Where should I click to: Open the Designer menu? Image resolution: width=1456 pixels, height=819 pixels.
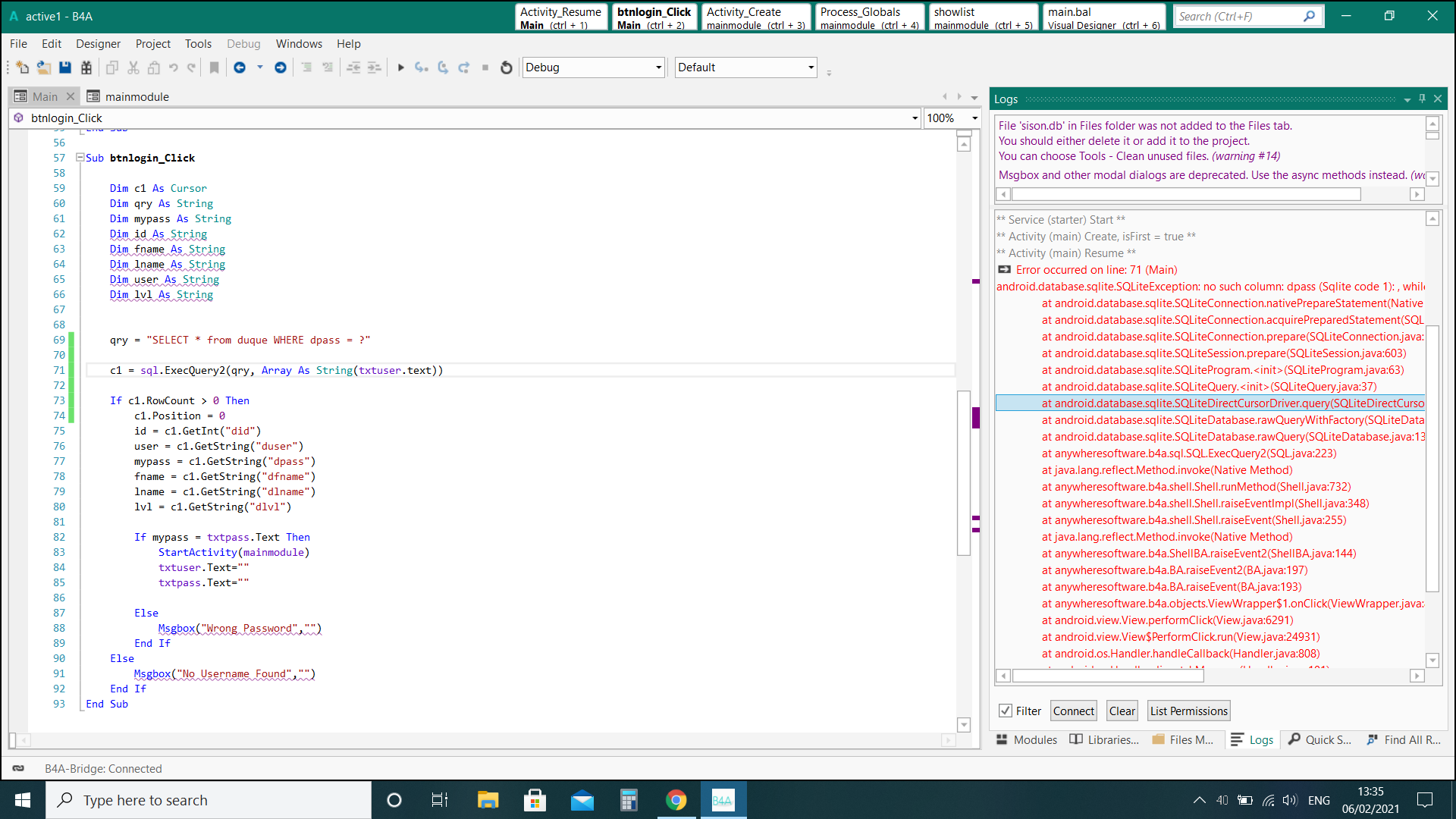tap(98, 44)
